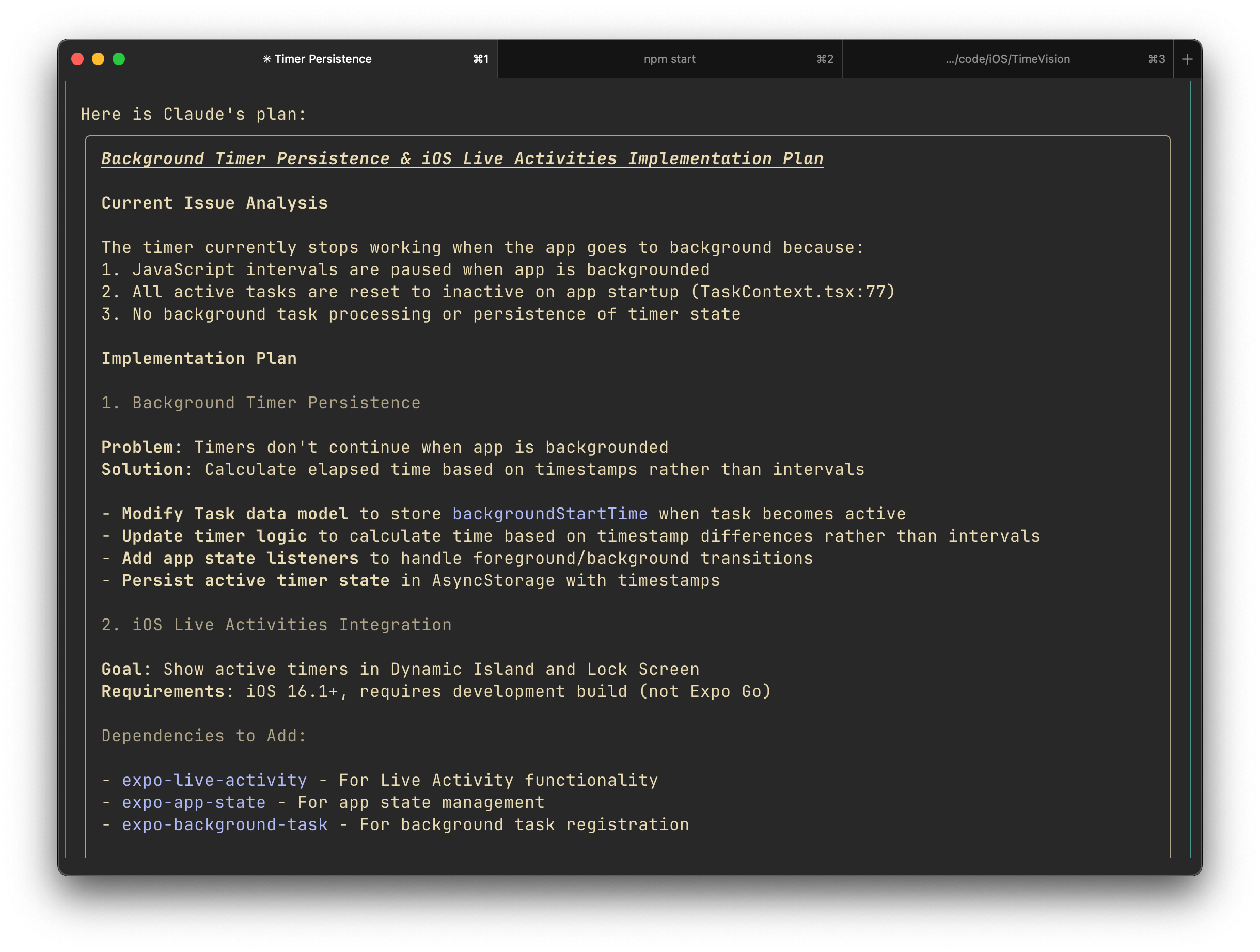Click the asterisk icon on Timer Persistence tab
This screenshot has height=952, width=1260.
(x=266, y=59)
